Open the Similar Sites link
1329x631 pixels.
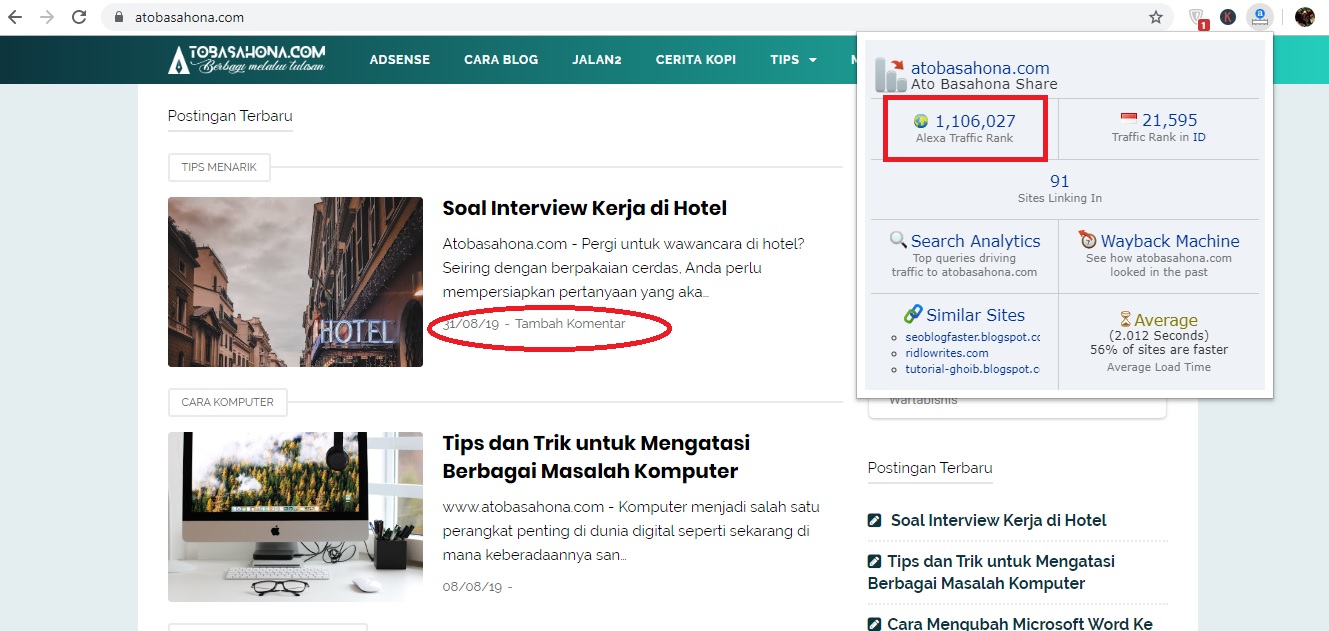(x=976, y=315)
